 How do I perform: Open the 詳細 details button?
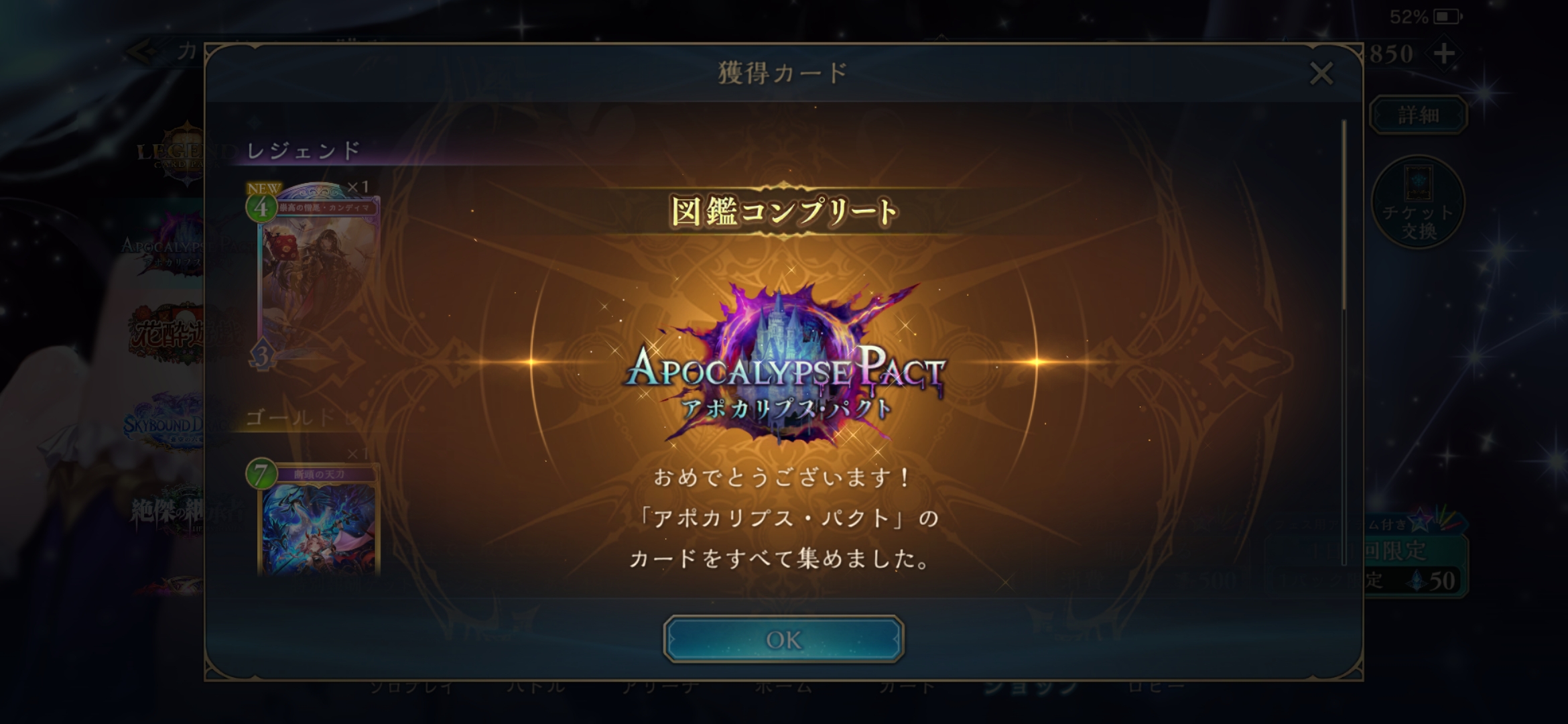pos(1418,115)
